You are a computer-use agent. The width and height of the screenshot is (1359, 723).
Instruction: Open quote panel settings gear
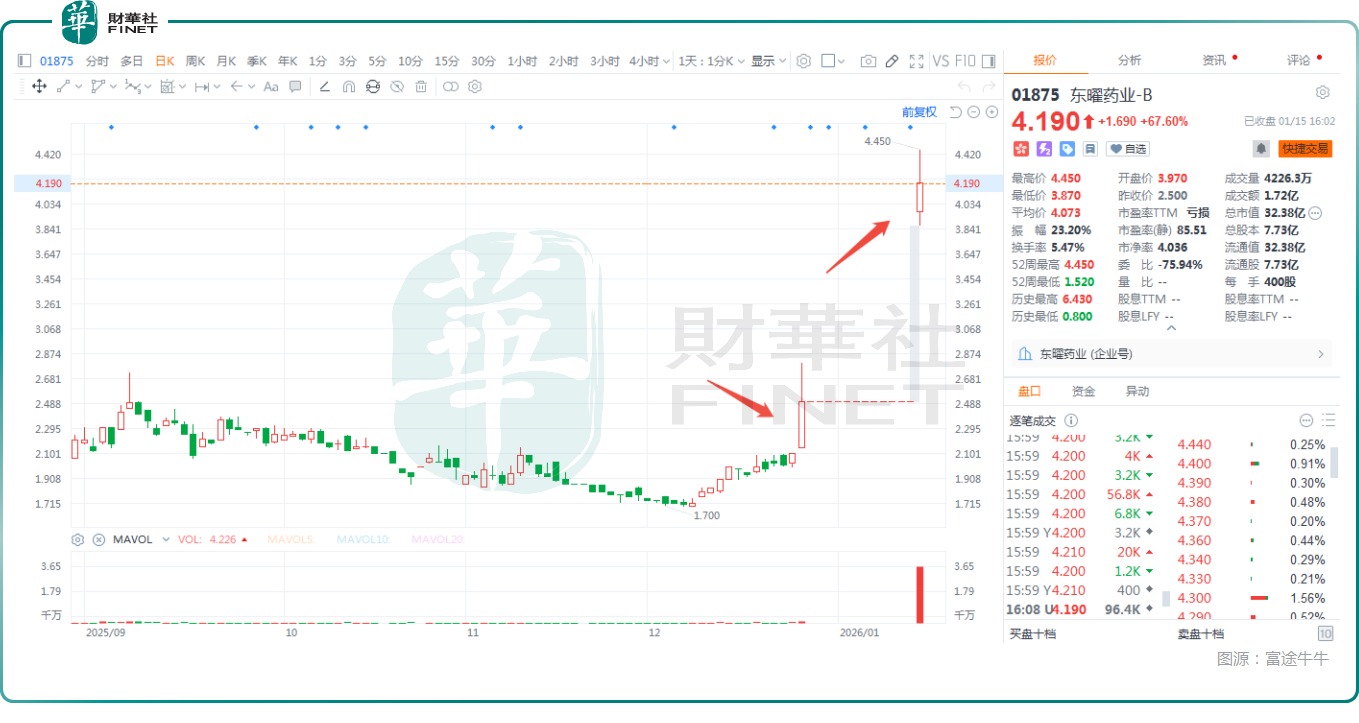point(1323,93)
